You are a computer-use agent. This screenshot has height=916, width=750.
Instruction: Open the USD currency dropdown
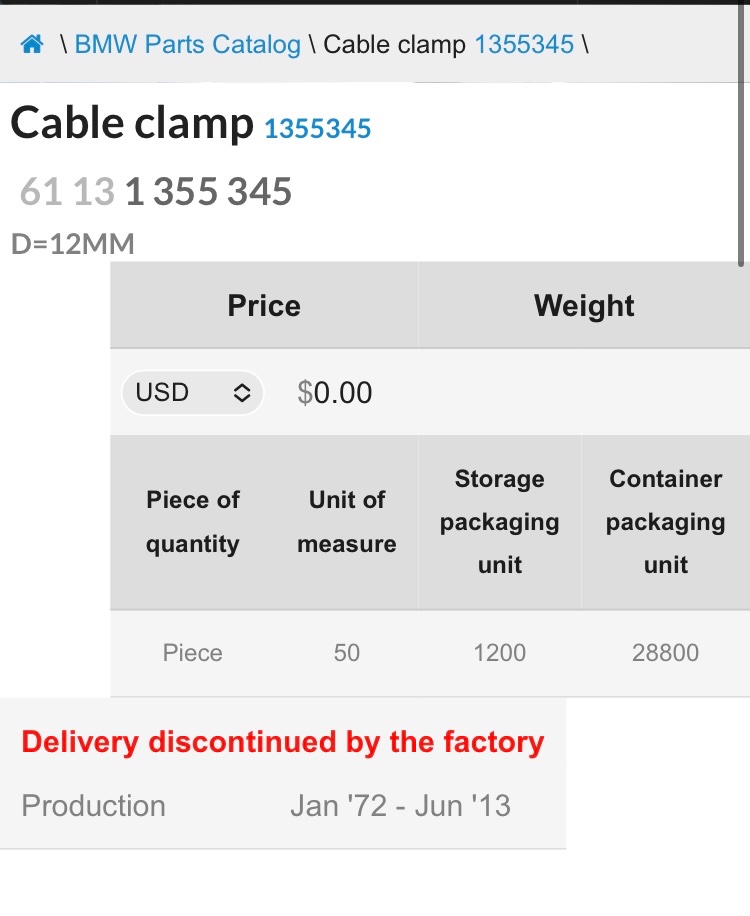(191, 393)
